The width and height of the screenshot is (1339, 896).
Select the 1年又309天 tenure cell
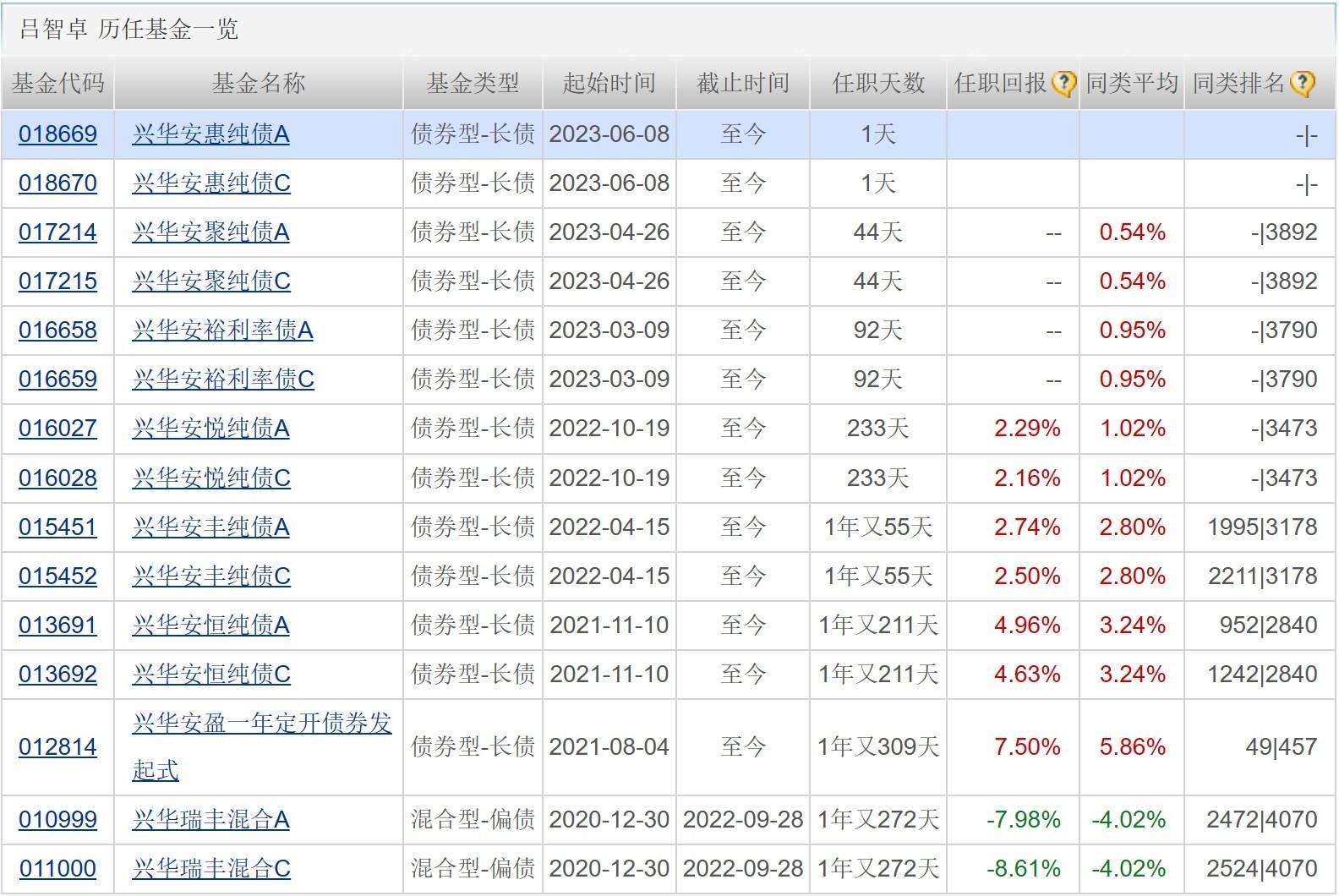pos(878,747)
